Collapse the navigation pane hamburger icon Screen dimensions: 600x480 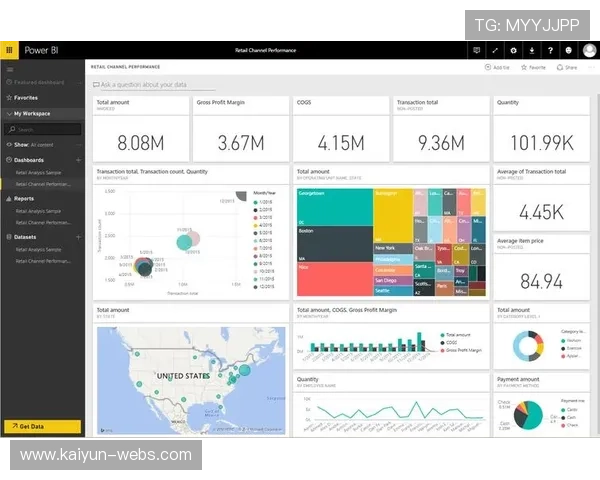pyautogui.click(x=10, y=70)
